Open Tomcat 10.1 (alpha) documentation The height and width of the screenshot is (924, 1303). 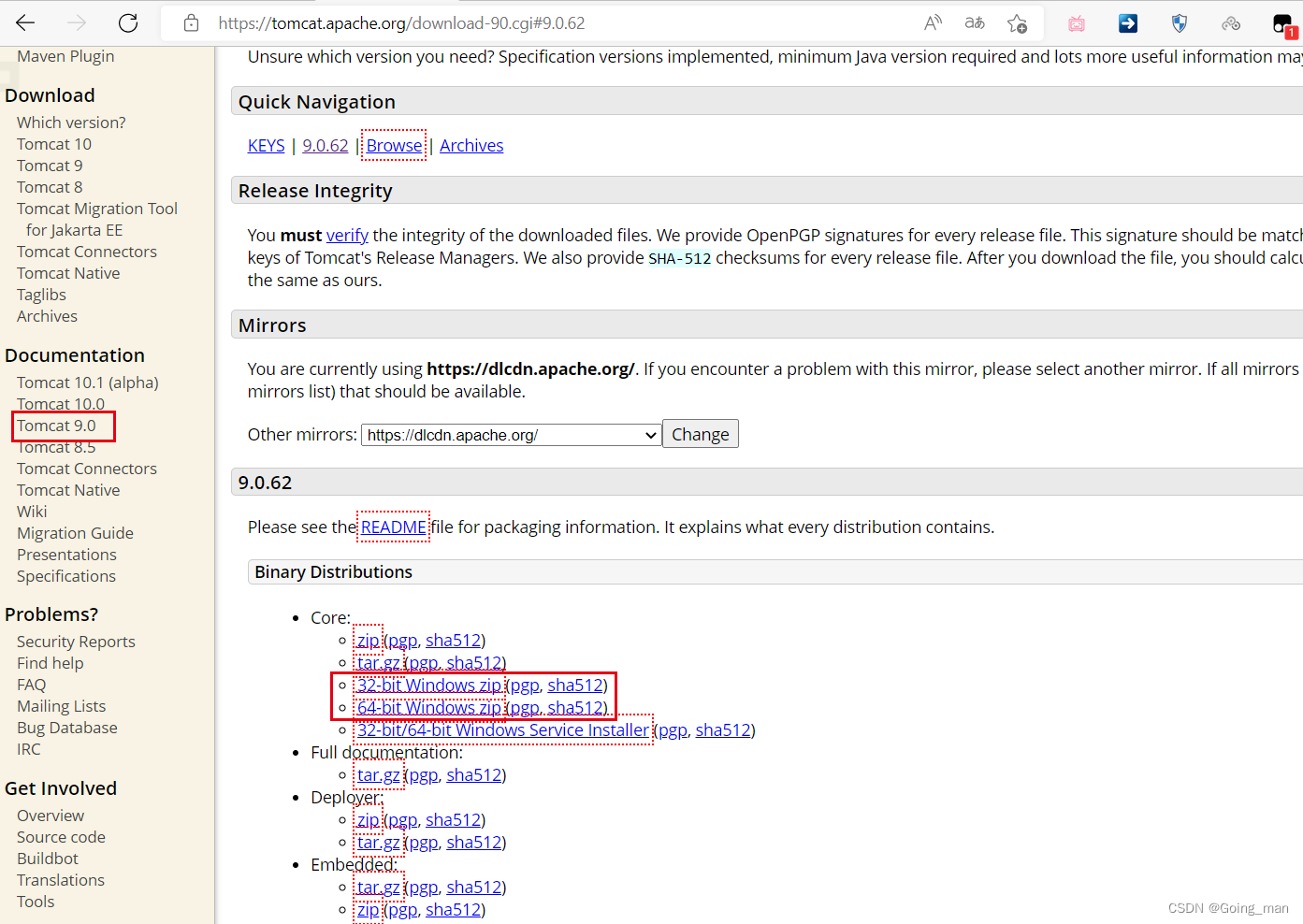click(88, 383)
